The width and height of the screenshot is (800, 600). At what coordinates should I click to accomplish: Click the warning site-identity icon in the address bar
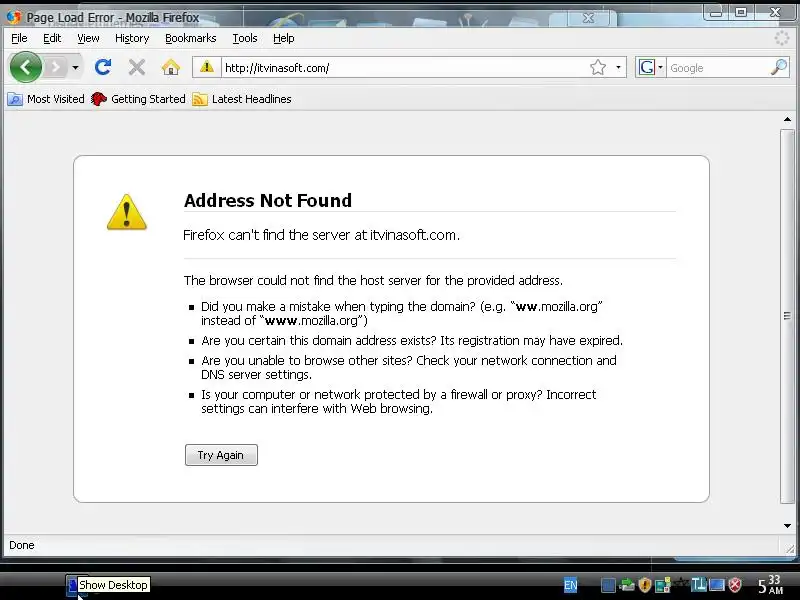point(207,67)
